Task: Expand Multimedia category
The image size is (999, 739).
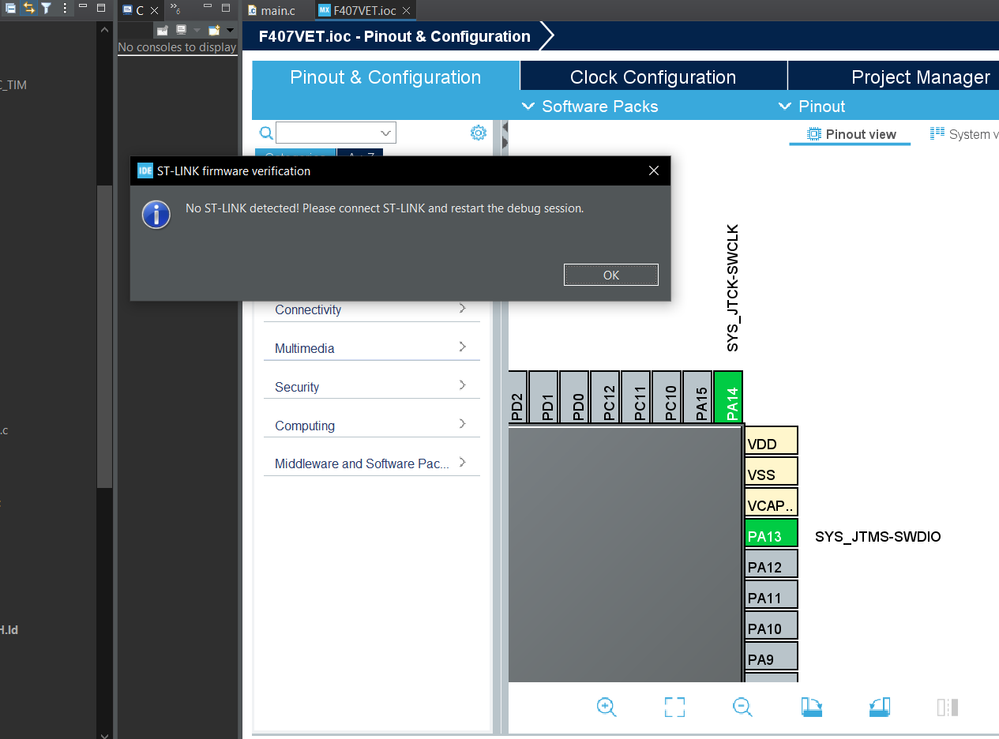Action: [371, 348]
